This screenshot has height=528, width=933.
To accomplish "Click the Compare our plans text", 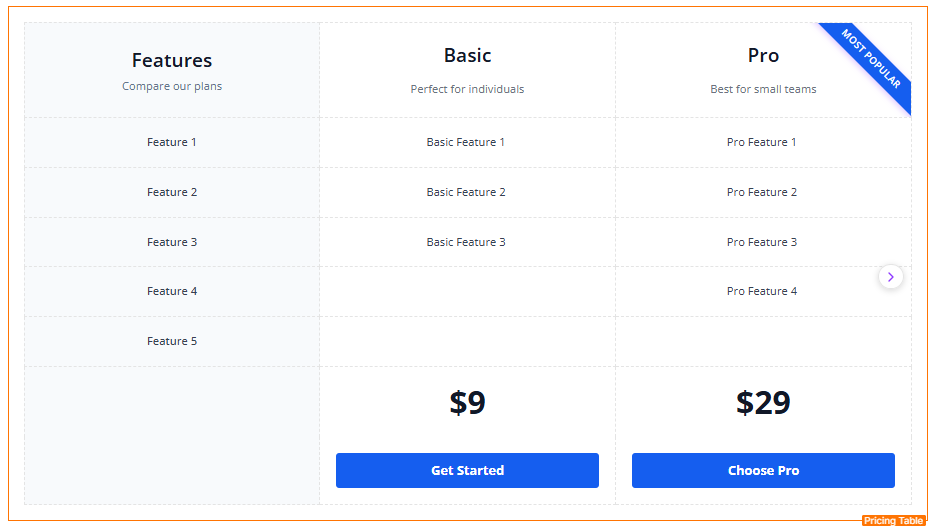I will click(172, 86).
